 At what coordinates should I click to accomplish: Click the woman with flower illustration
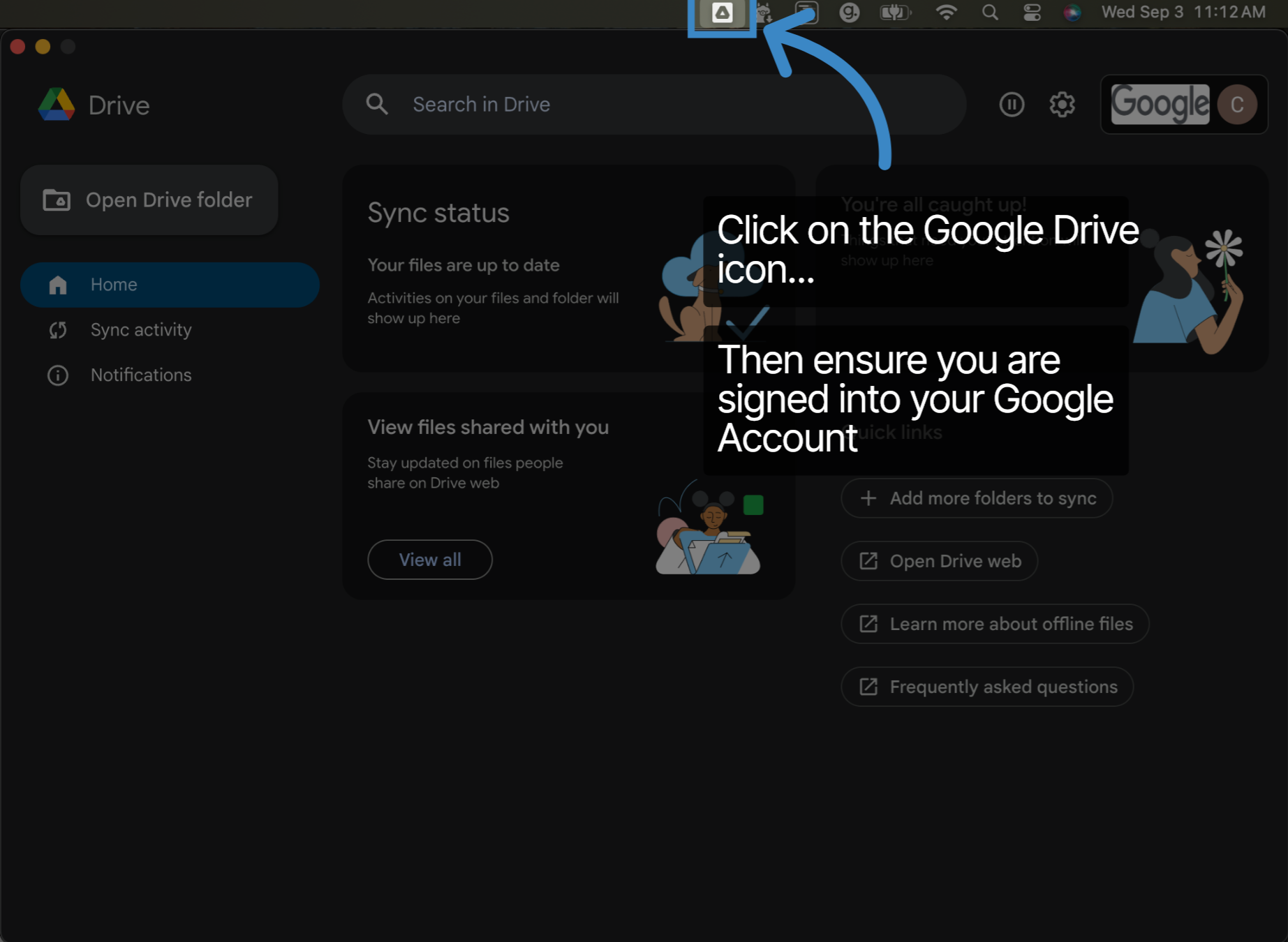pos(1188,292)
